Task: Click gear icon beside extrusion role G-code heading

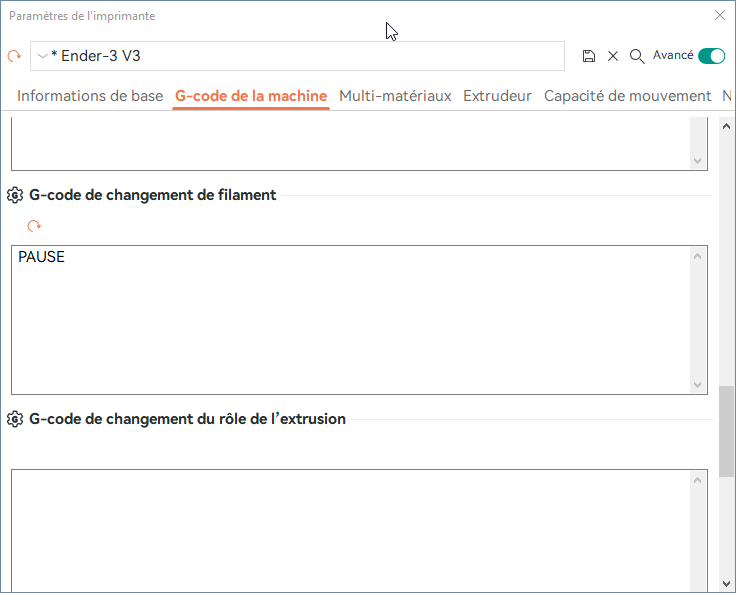Action: [x=15, y=419]
